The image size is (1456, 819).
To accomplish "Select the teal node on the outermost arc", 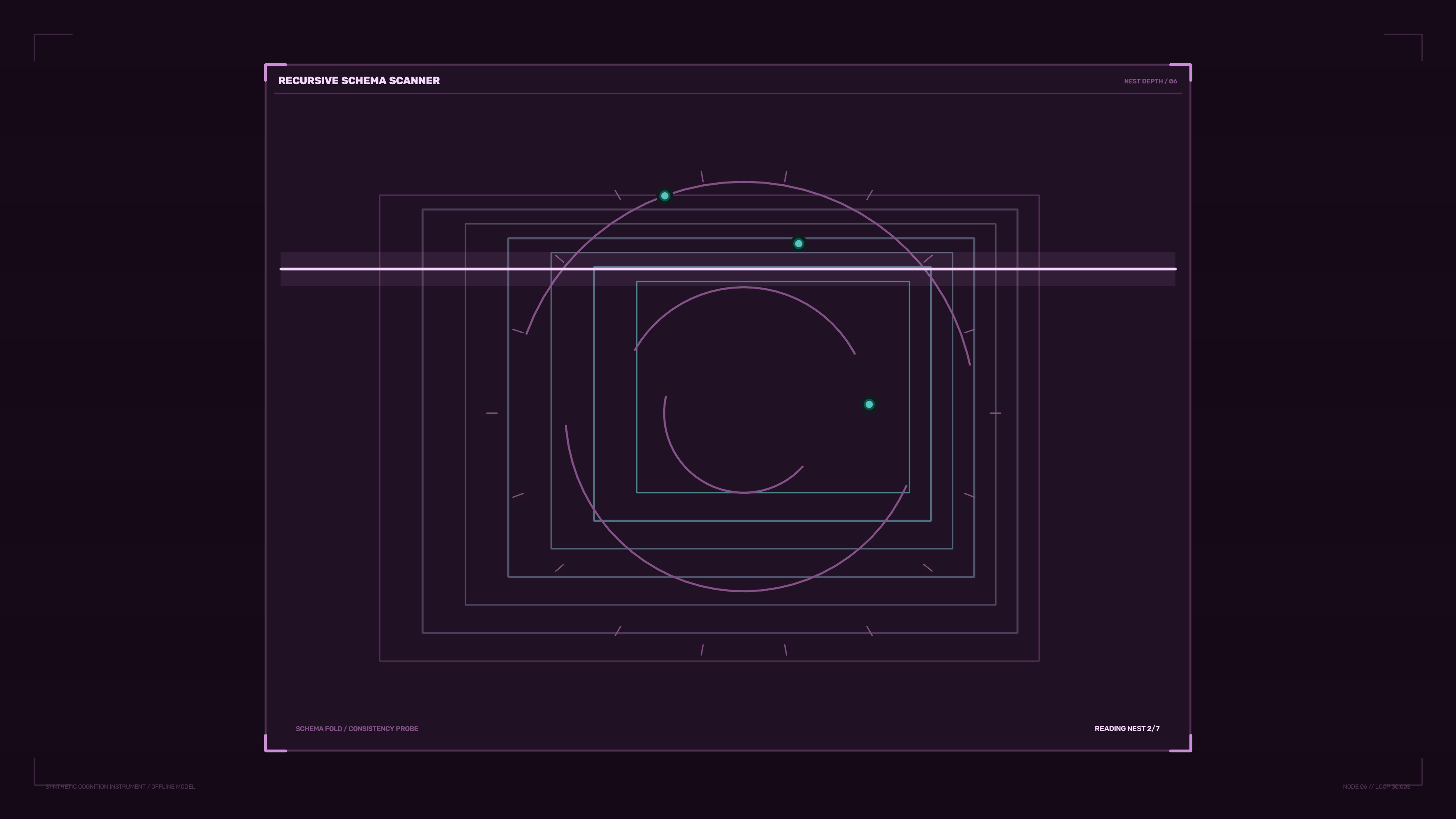I will click(x=665, y=196).
